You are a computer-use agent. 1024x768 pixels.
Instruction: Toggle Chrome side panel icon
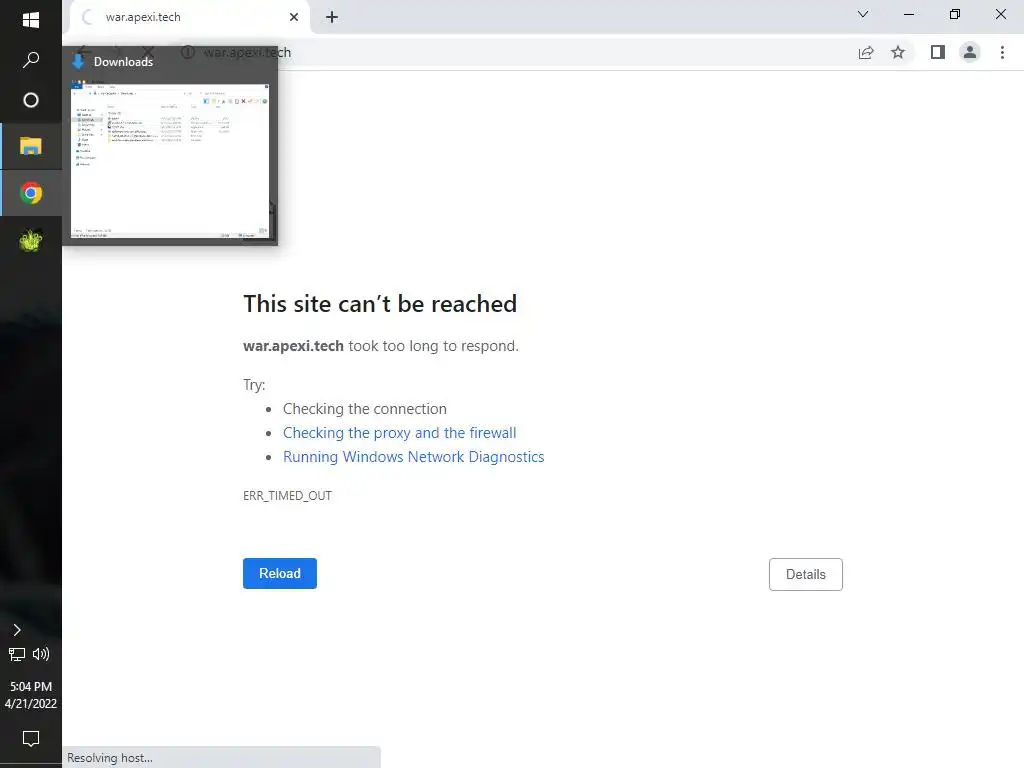[938, 52]
